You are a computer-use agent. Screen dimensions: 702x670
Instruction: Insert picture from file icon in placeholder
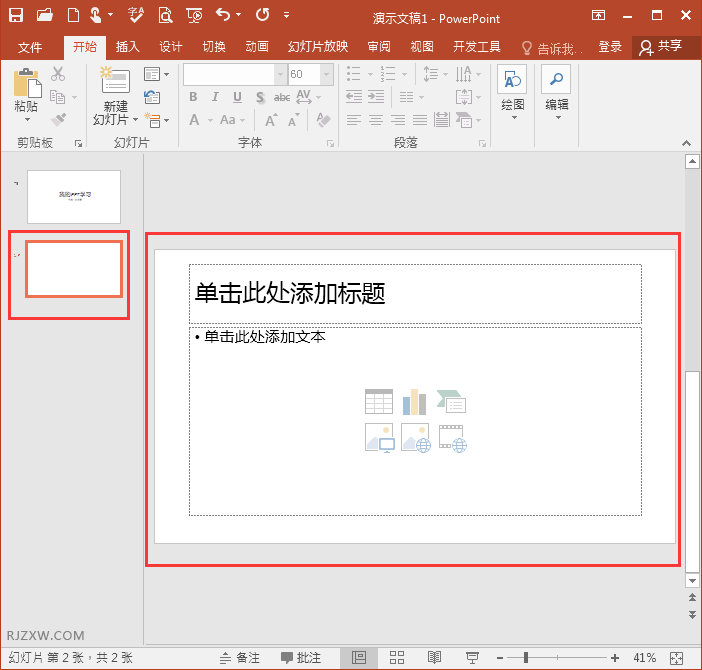tap(380, 438)
